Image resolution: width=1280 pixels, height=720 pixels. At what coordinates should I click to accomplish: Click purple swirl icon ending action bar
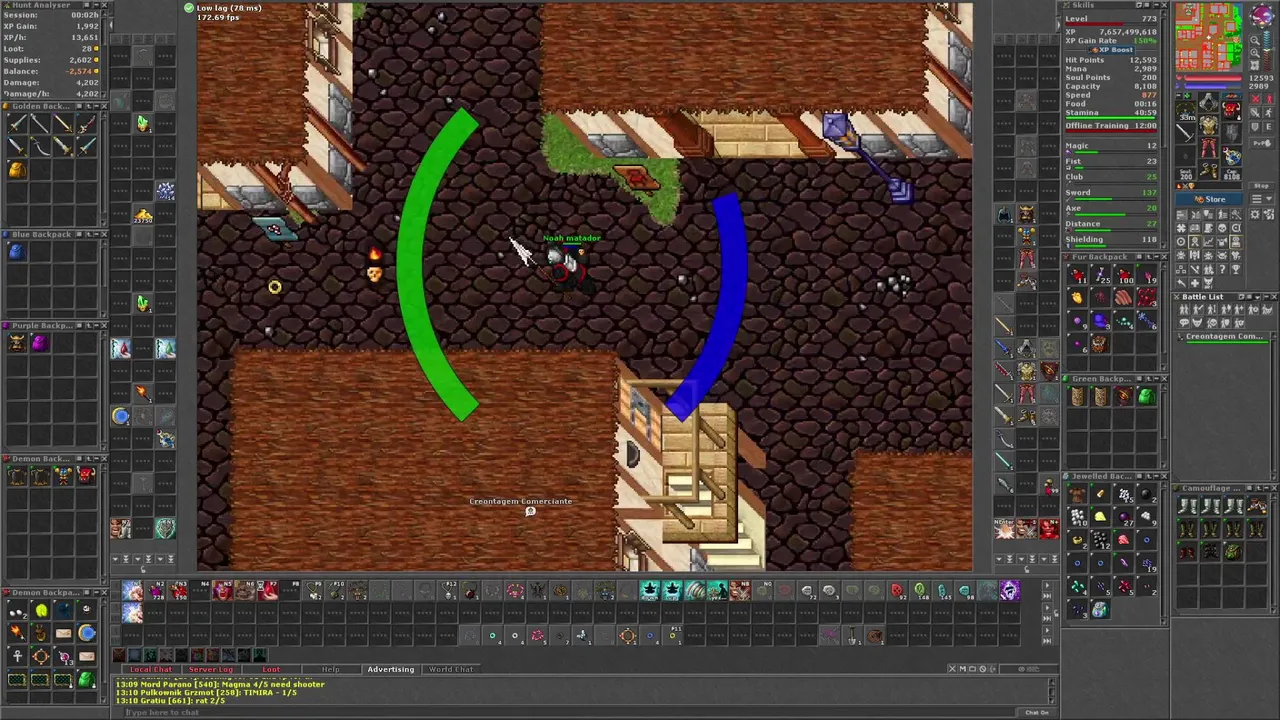pyautogui.click(x=1008, y=591)
